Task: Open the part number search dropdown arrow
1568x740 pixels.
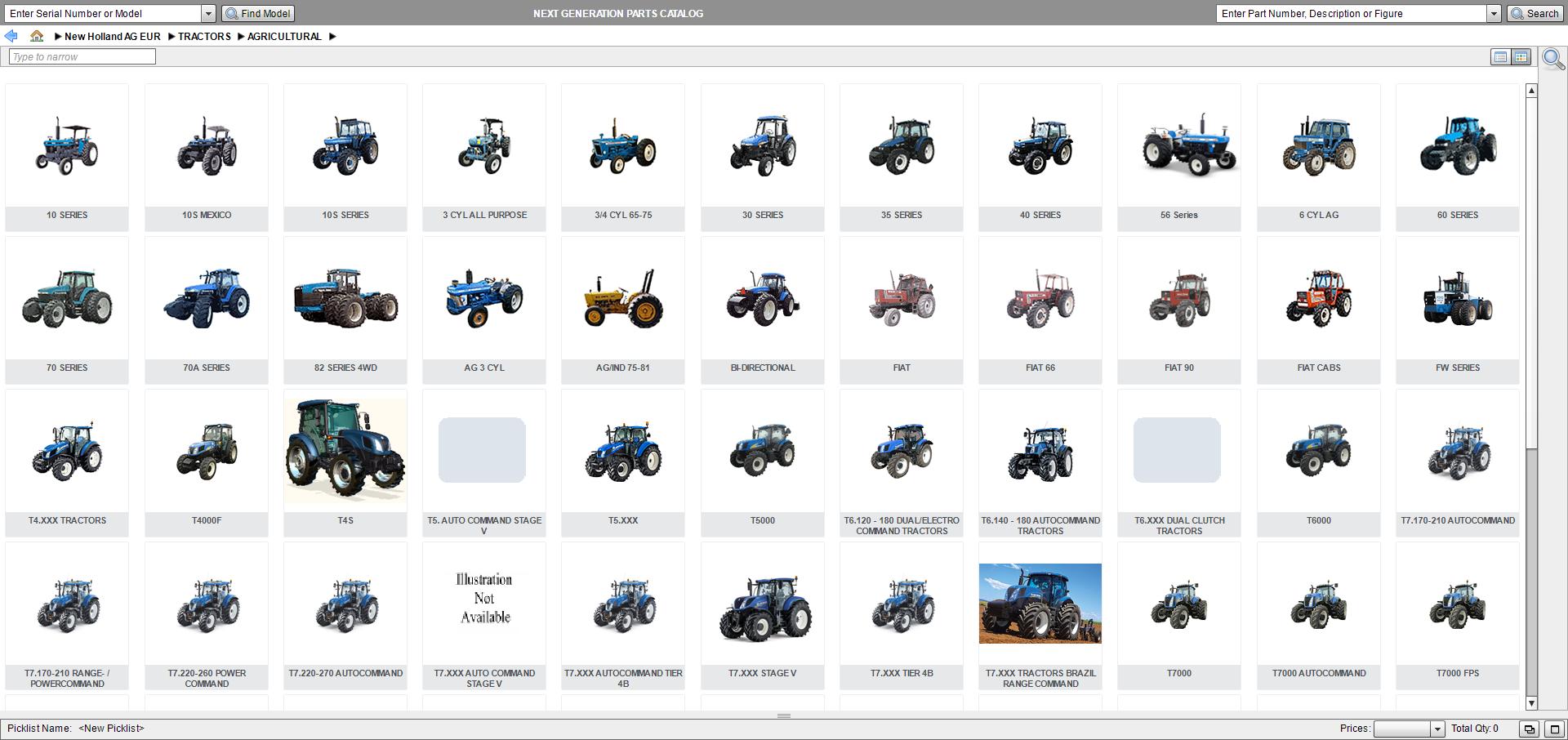Action: [x=1494, y=13]
